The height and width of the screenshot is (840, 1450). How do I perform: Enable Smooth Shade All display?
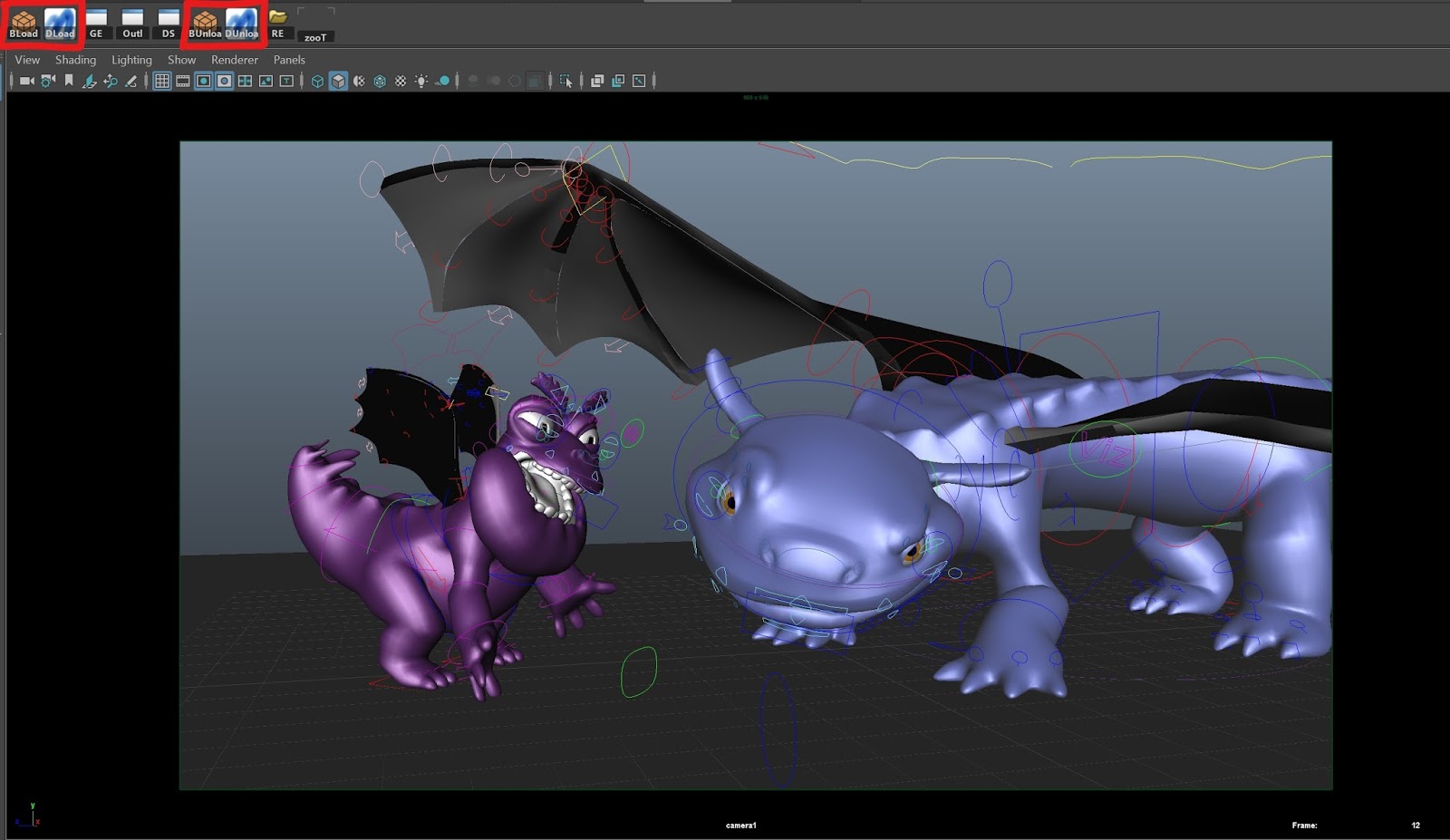tap(338, 81)
